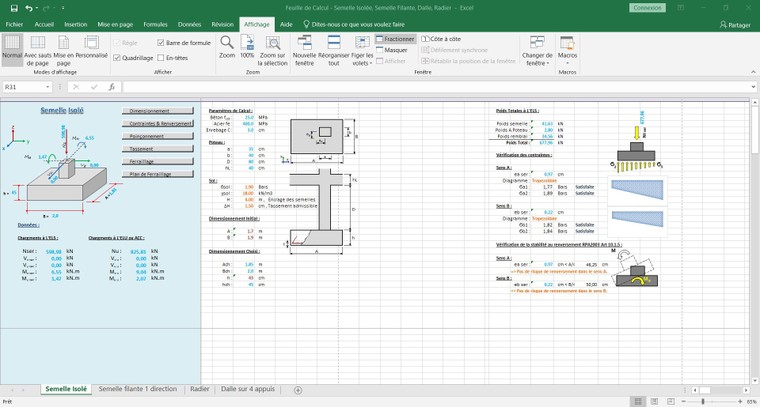Click the zoom slider in status bar

[x=704, y=402]
